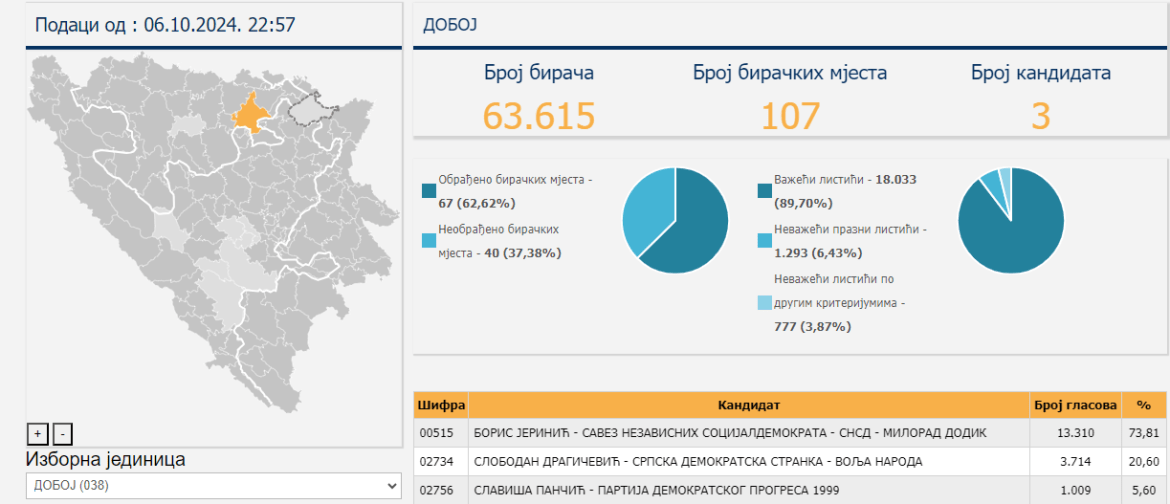
Task: Select the orange highlighted Doboj region on map
Action: [249, 113]
